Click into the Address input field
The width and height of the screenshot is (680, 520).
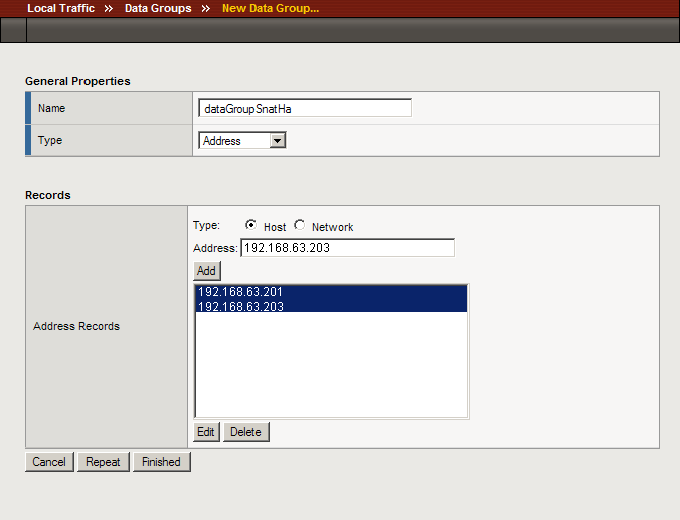point(347,248)
